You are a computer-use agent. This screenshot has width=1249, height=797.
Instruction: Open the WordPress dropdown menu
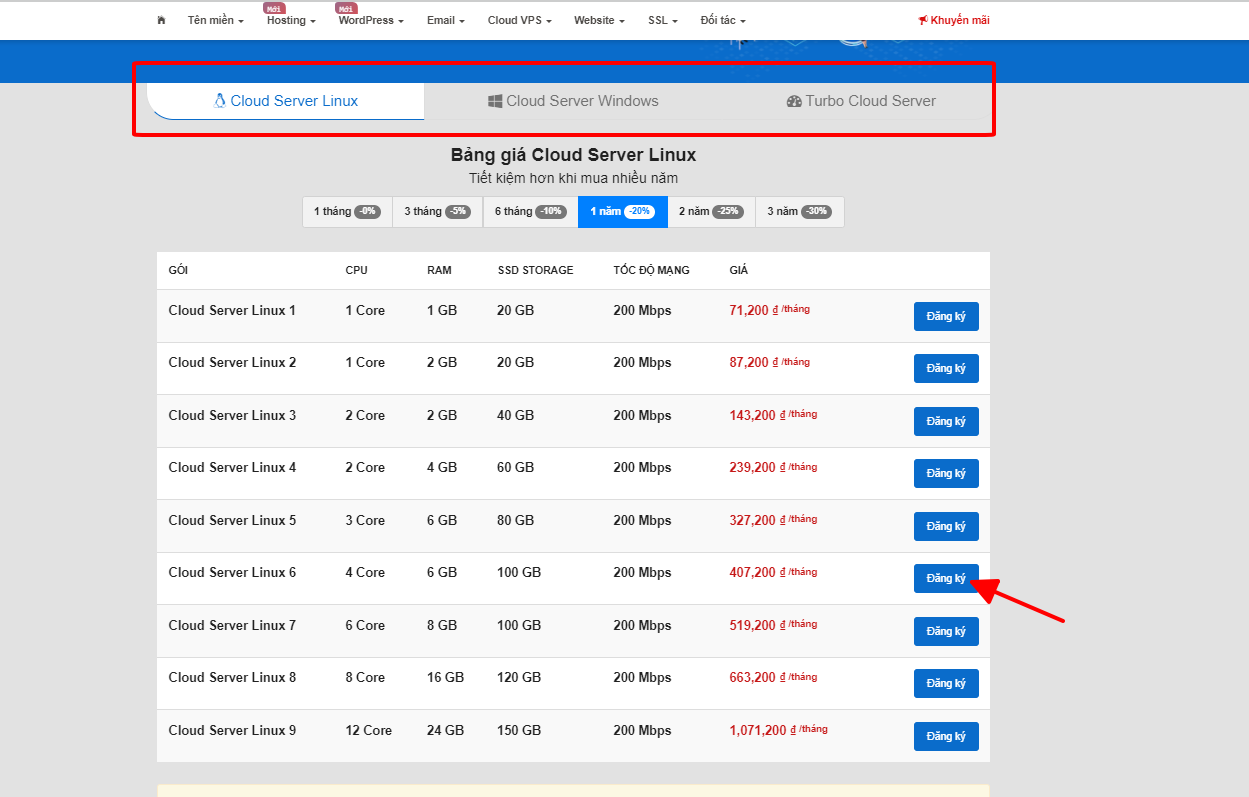click(x=371, y=20)
